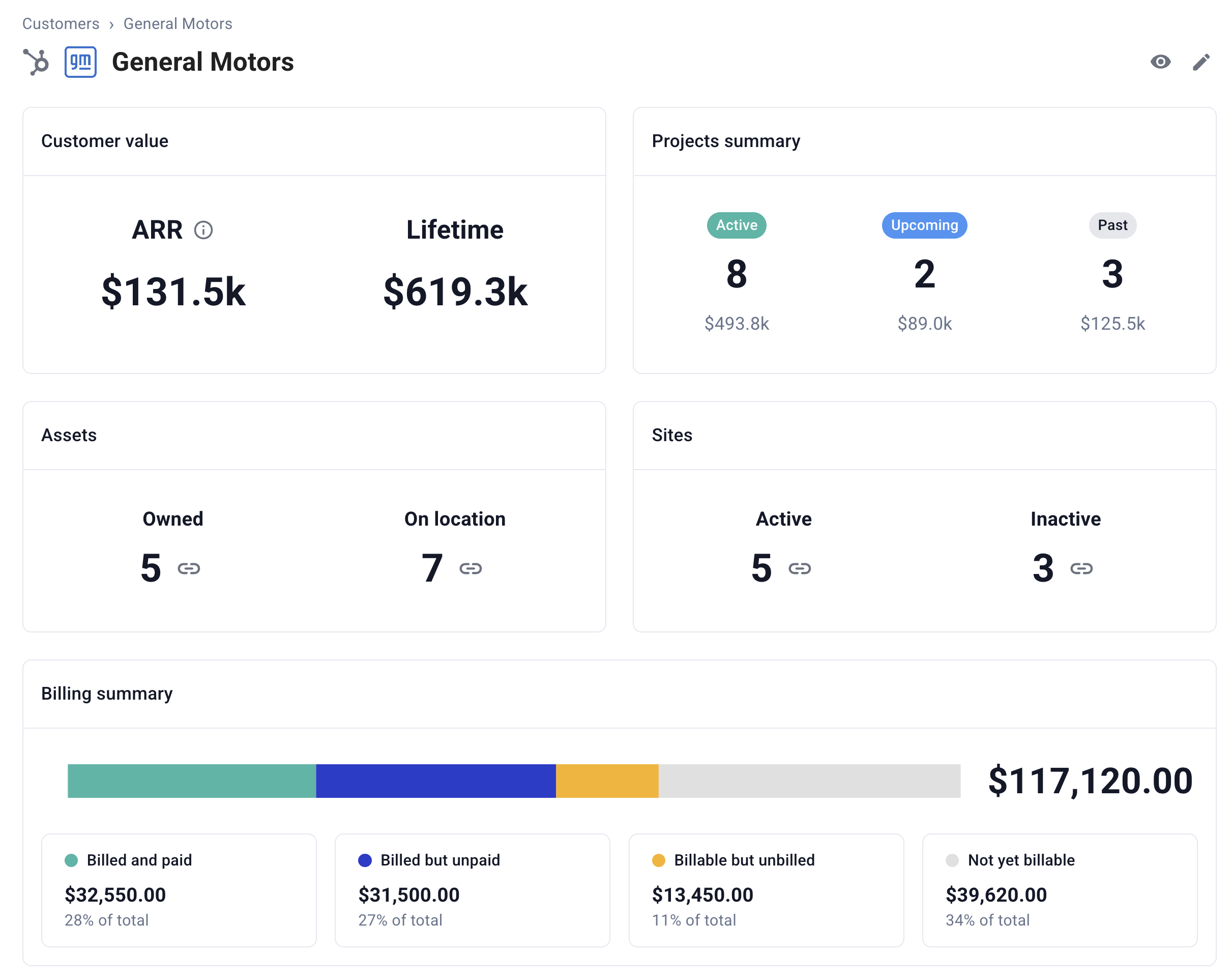Click the past projects count 3
1232x980 pixels.
pyautogui.click(x=1112, y=274)
